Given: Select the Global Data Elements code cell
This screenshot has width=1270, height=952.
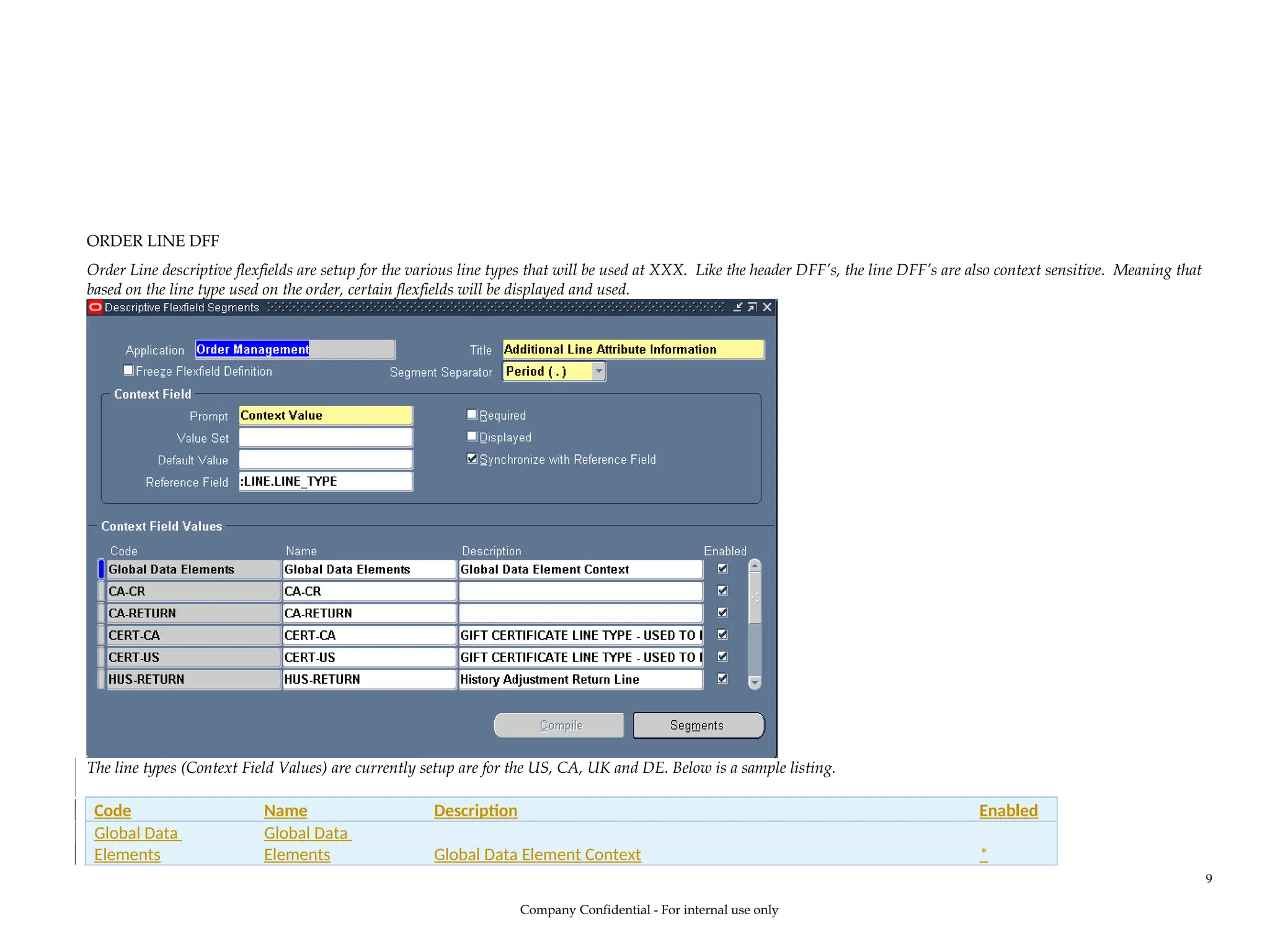Looking at the screenshot, I should click(x=193, y=570).
